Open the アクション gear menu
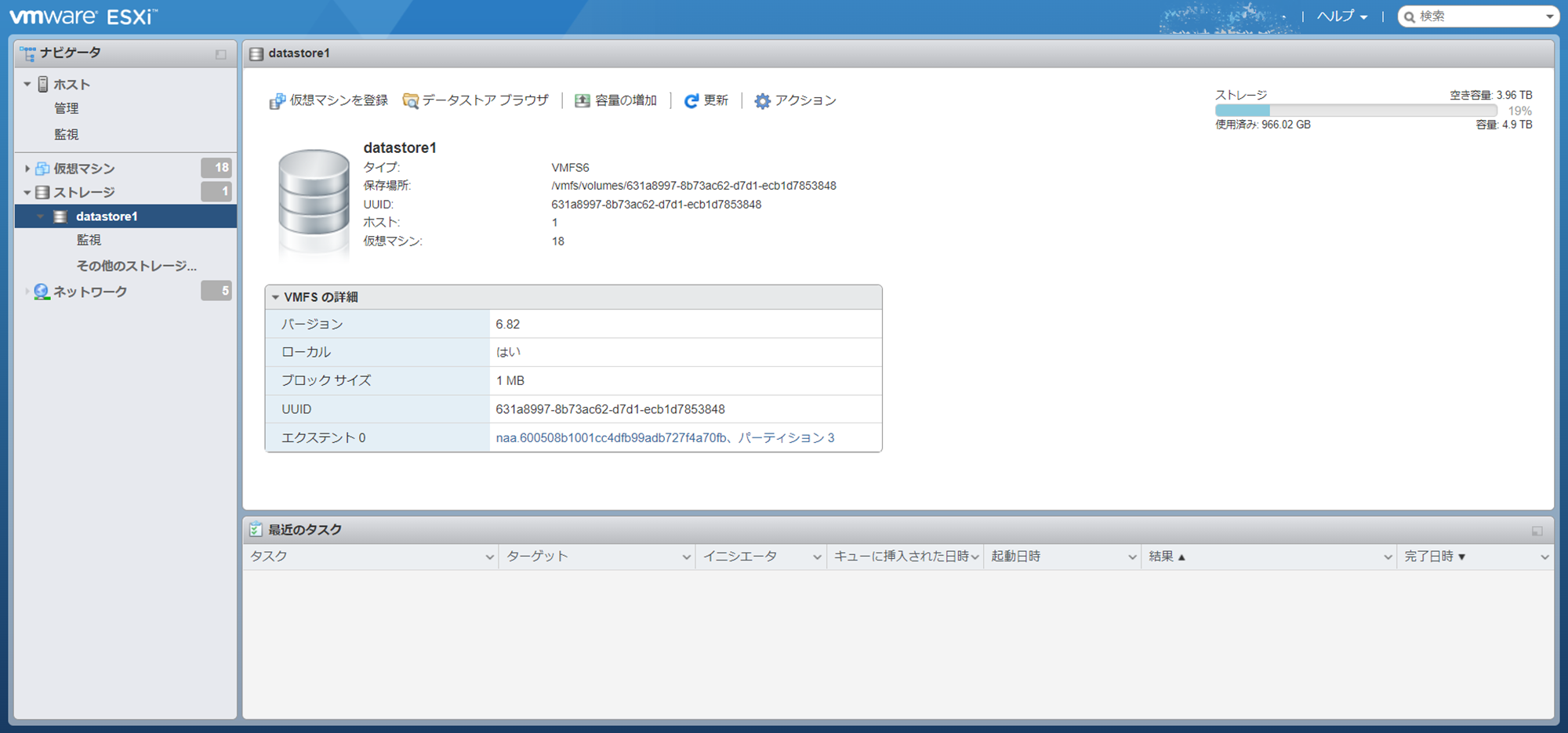The width and height of the screenshot is (1568, 733). [796, 100]
